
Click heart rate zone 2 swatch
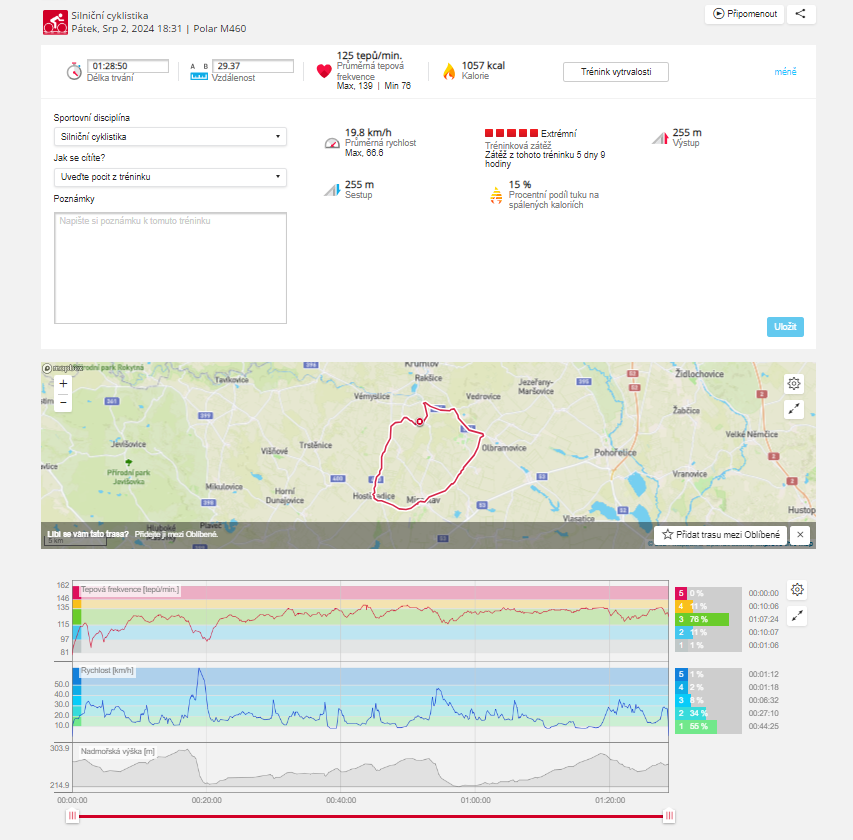tap(681, 632)
